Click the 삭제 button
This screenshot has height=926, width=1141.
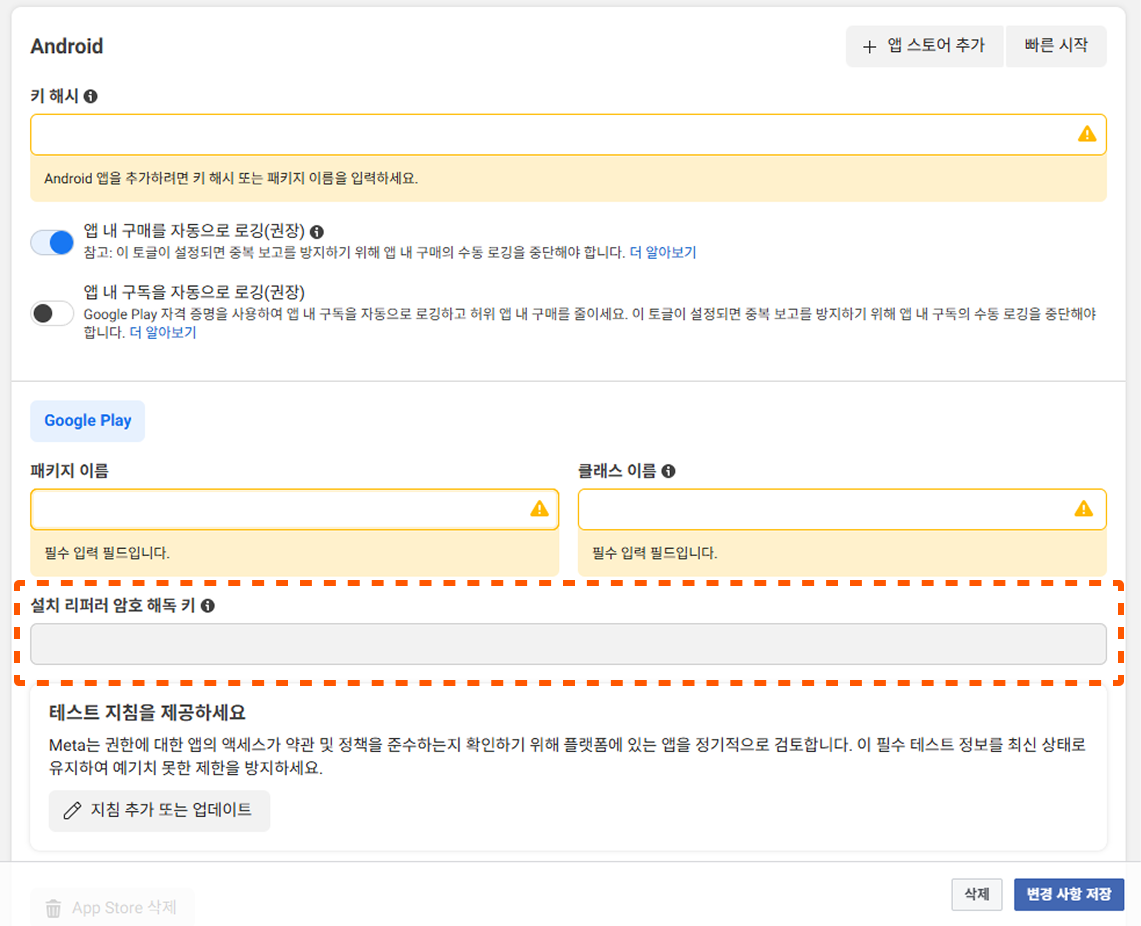click(977, 894)
